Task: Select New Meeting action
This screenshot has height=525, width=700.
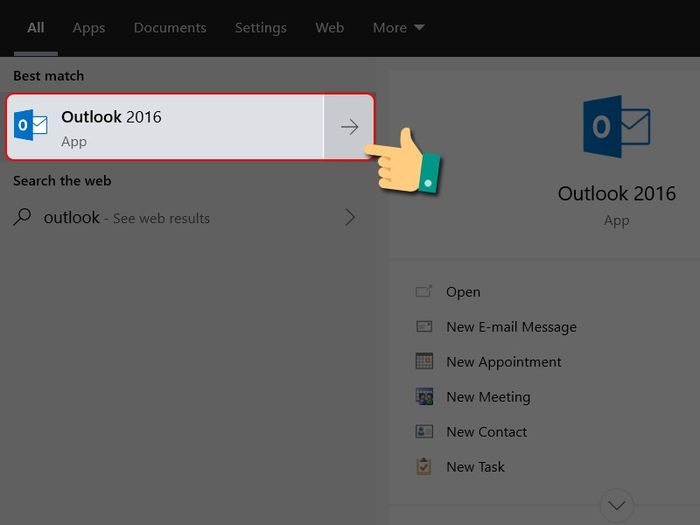Action: (x=488, y=397)
